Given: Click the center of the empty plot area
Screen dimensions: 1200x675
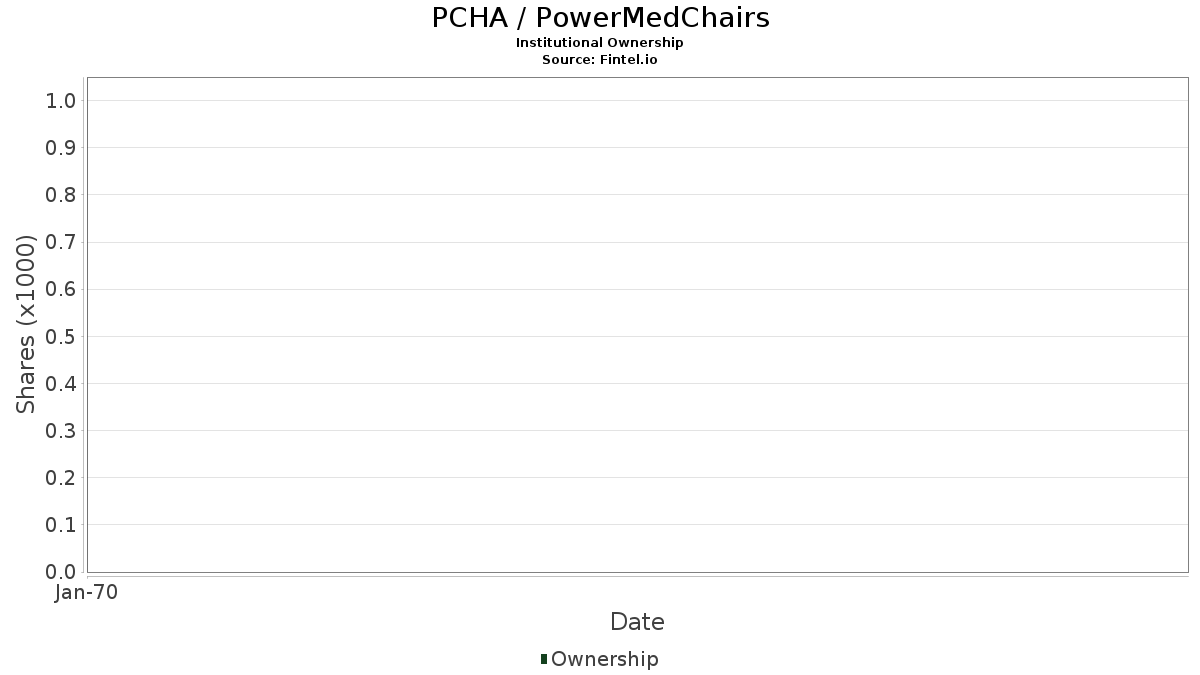Looking at the screenshot, I should tap(637, 325).
